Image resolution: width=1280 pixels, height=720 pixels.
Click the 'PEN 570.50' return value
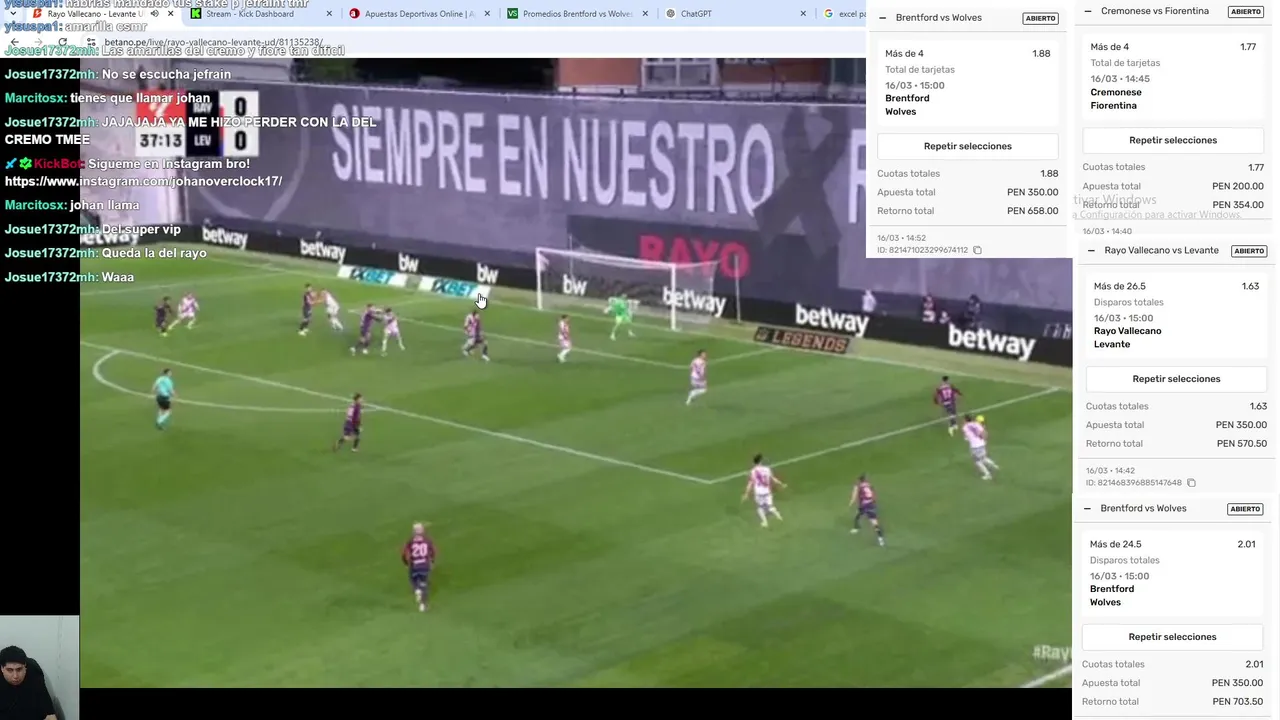(x=1241, y=444)
